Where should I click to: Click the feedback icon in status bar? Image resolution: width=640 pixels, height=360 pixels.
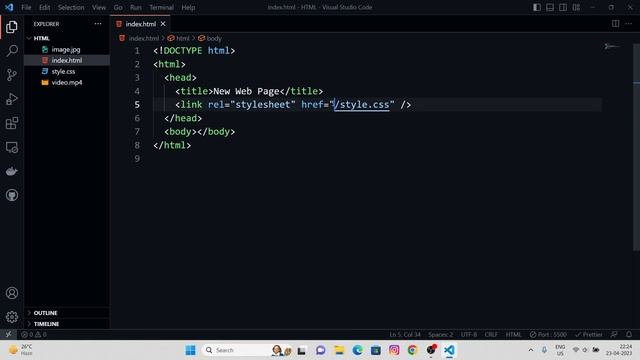pyautogui.click(x=614, y=334)
